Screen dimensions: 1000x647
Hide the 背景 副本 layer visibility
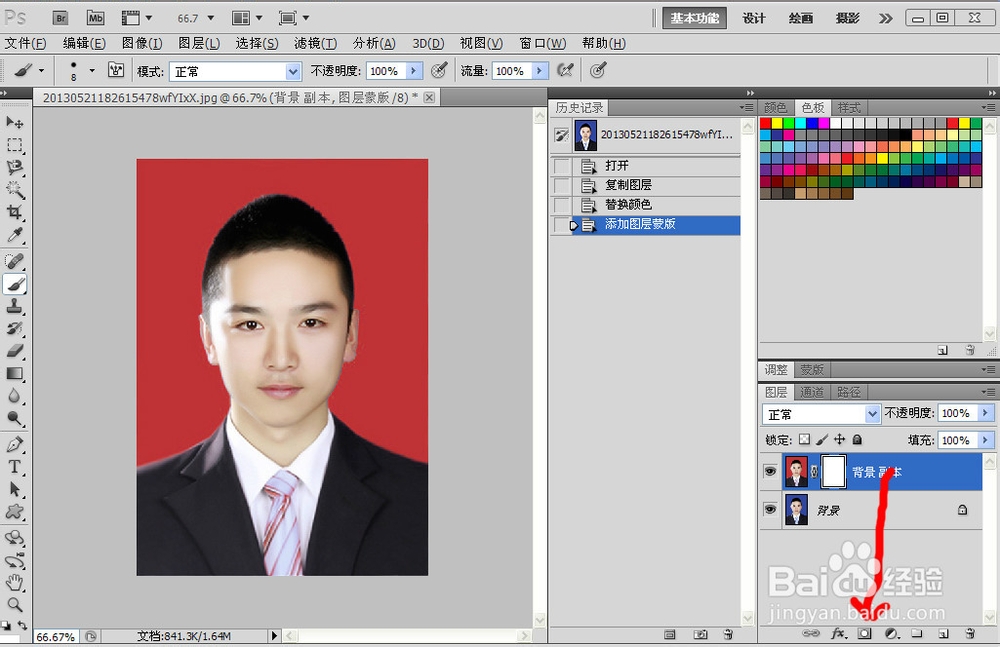tap(770, 470)
